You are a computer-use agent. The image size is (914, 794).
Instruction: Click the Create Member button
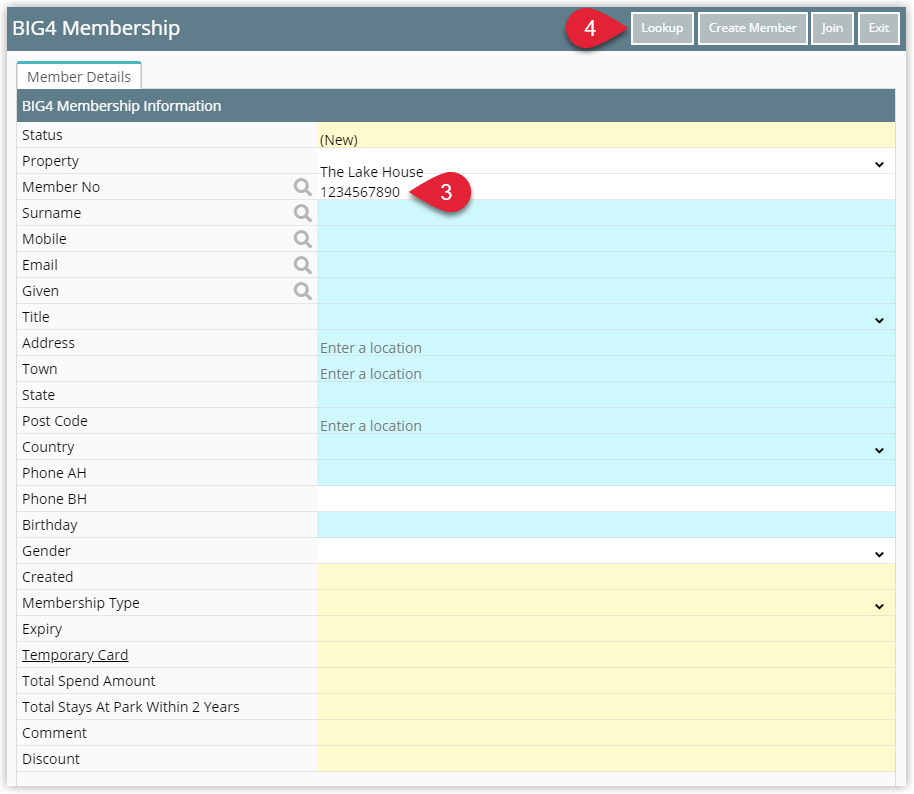(752, 28)
